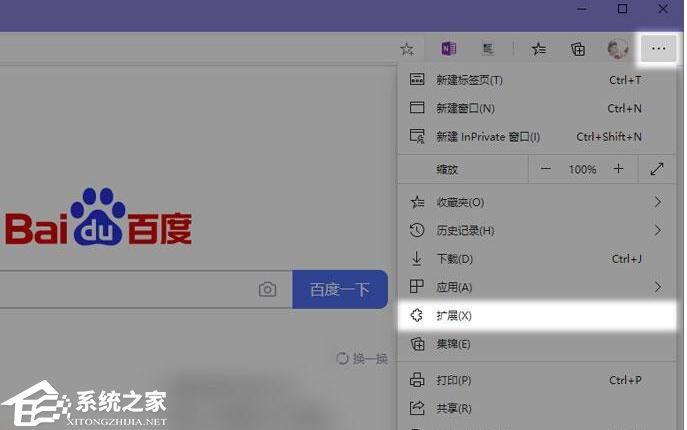The image size is (687, 430).
Task: Enter full screen via the arrow icon
Action: (657, 169)
